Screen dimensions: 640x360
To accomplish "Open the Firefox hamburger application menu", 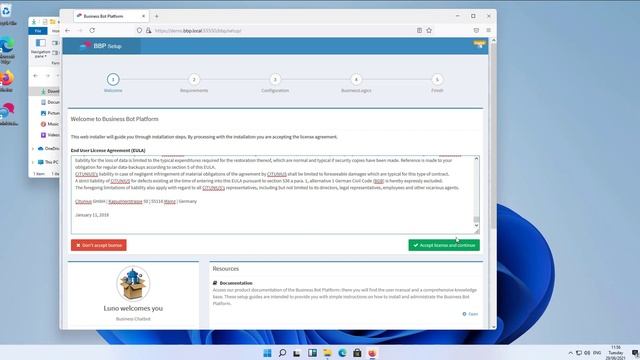I will coord(489,31).
